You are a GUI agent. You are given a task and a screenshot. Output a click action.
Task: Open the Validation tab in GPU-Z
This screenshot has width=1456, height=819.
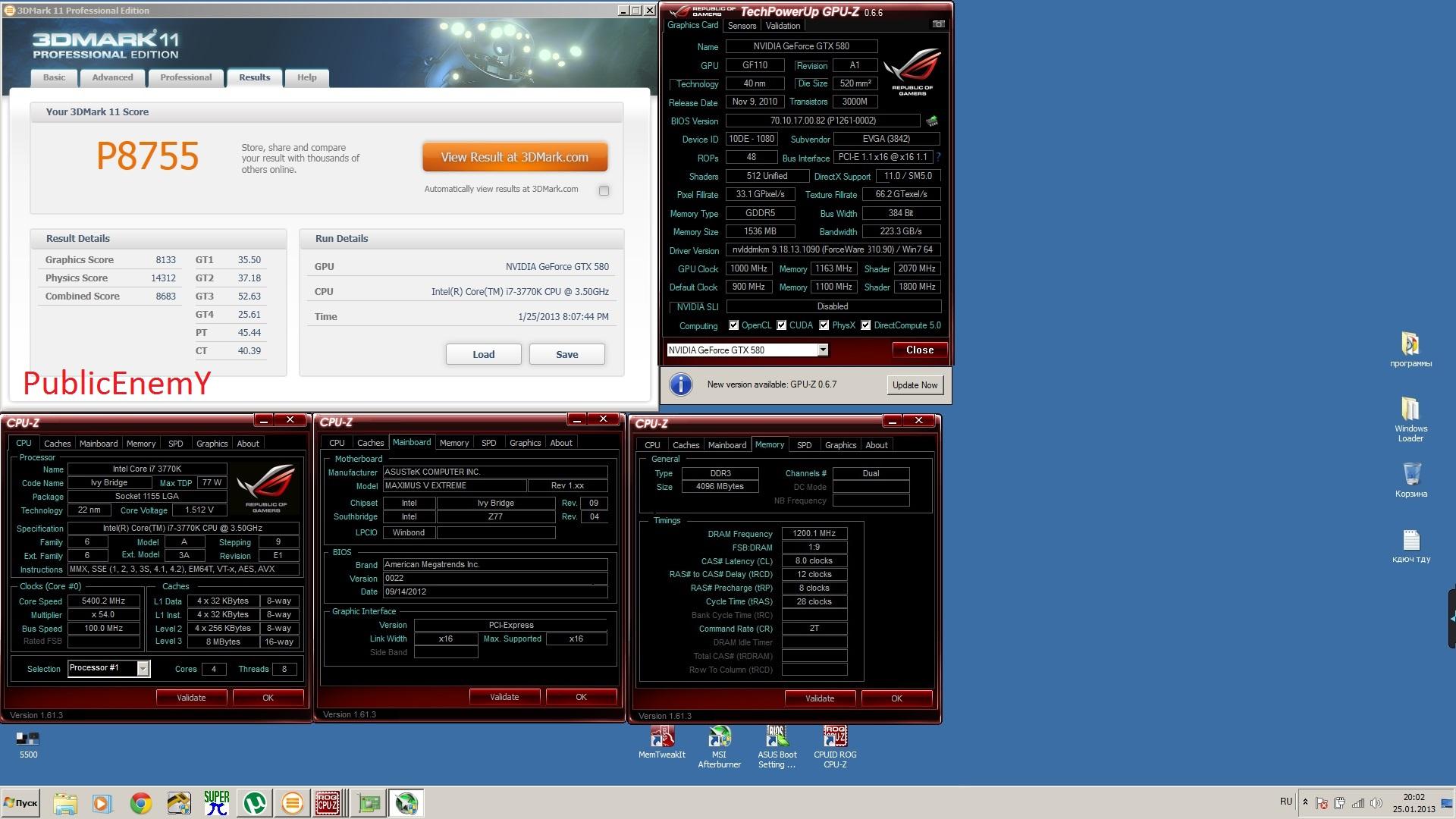(783, 26)
